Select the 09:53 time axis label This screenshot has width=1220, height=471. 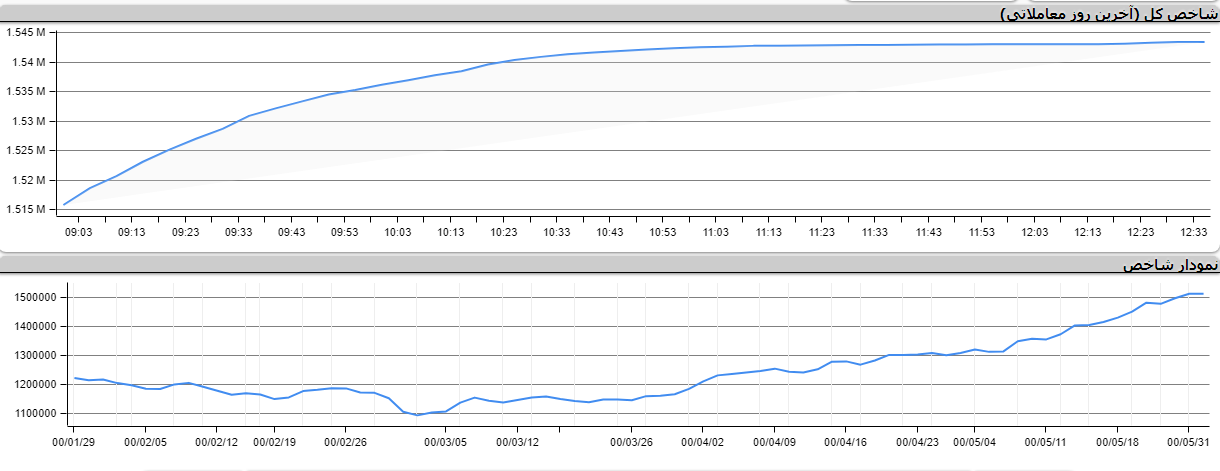(x=344, y=232)
